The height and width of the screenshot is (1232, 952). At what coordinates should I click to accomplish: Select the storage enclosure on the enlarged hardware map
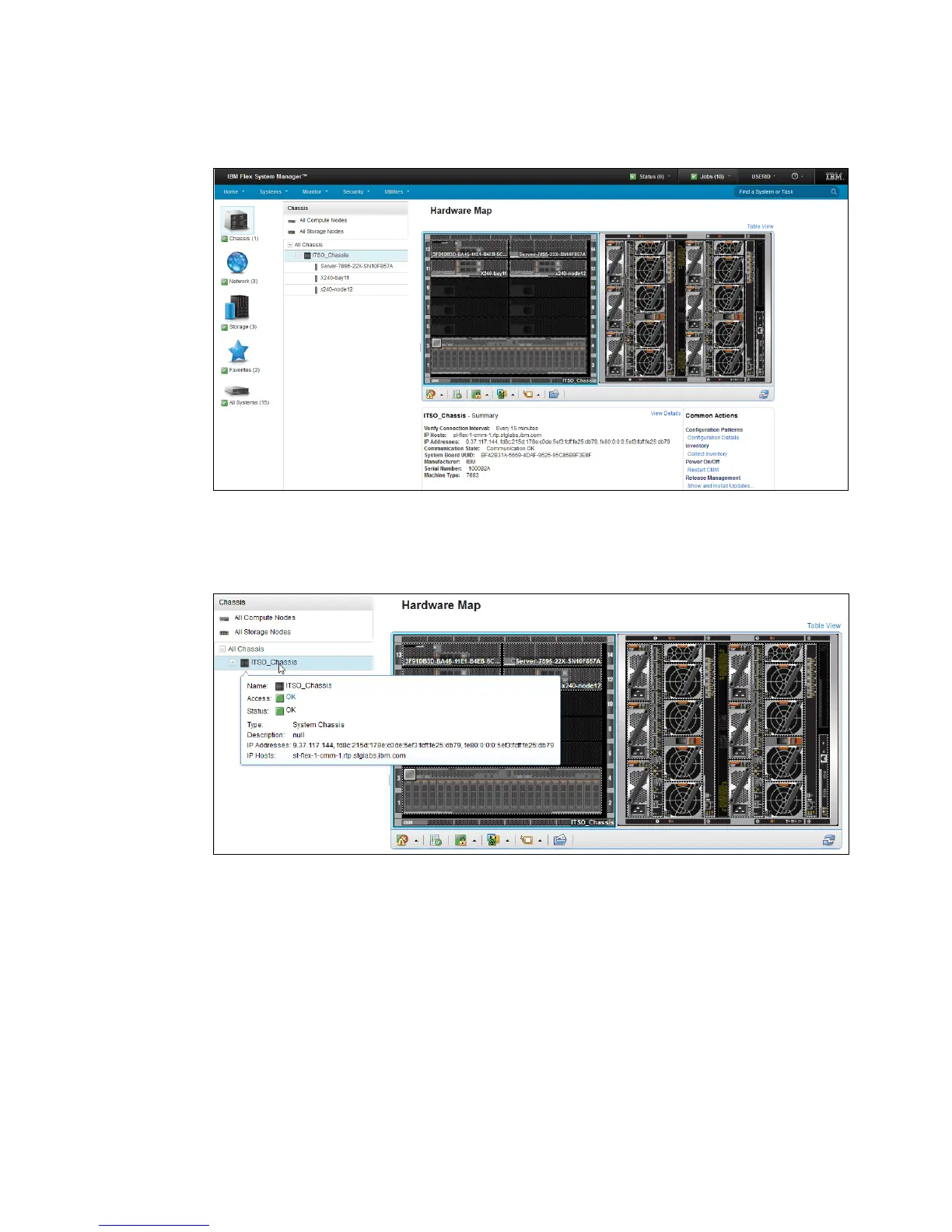click(502, 789)
